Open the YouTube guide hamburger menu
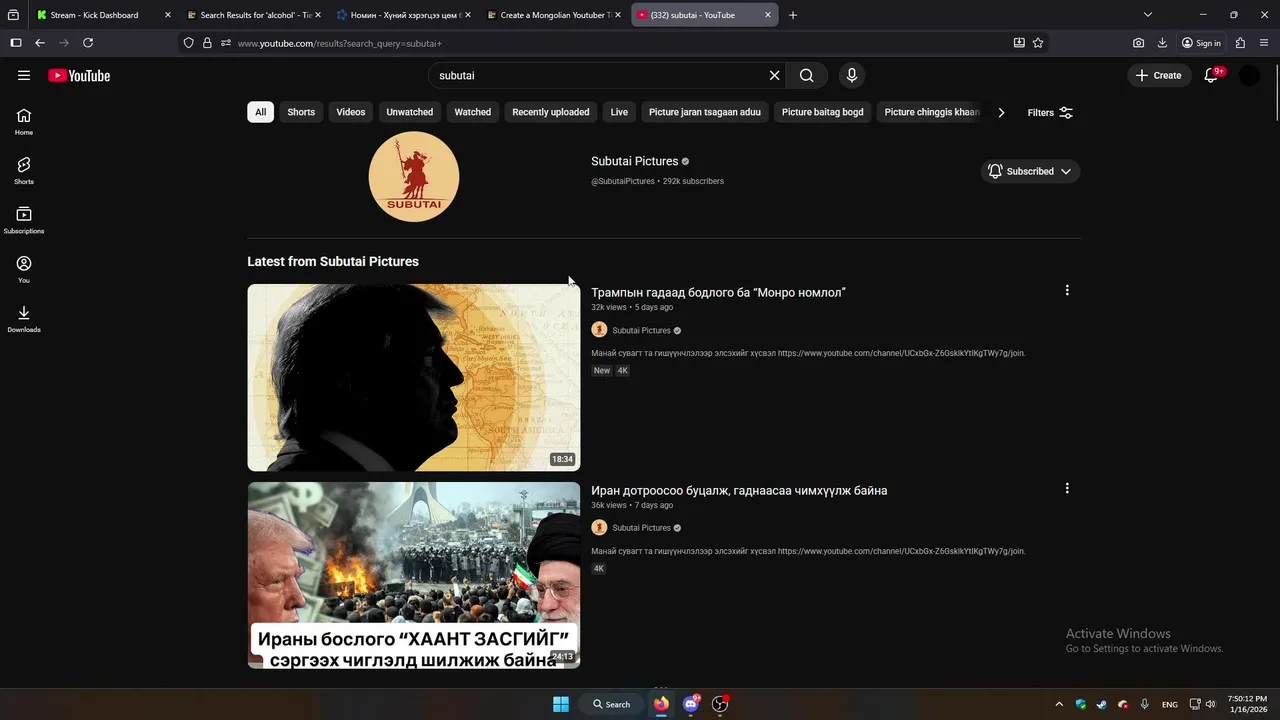Image resolution: width=1280 pixels, height=720 pixels. click(x=24, y=75)
